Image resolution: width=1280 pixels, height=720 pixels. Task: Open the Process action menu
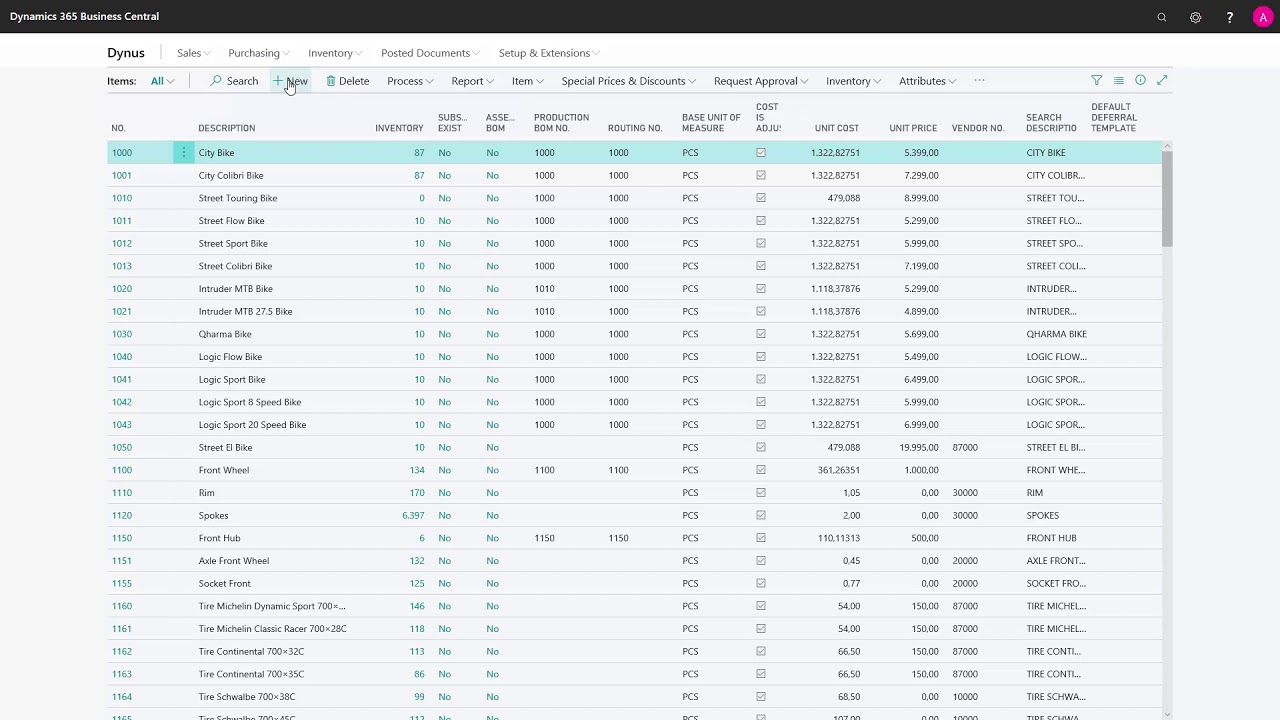[x=410, y=81]
